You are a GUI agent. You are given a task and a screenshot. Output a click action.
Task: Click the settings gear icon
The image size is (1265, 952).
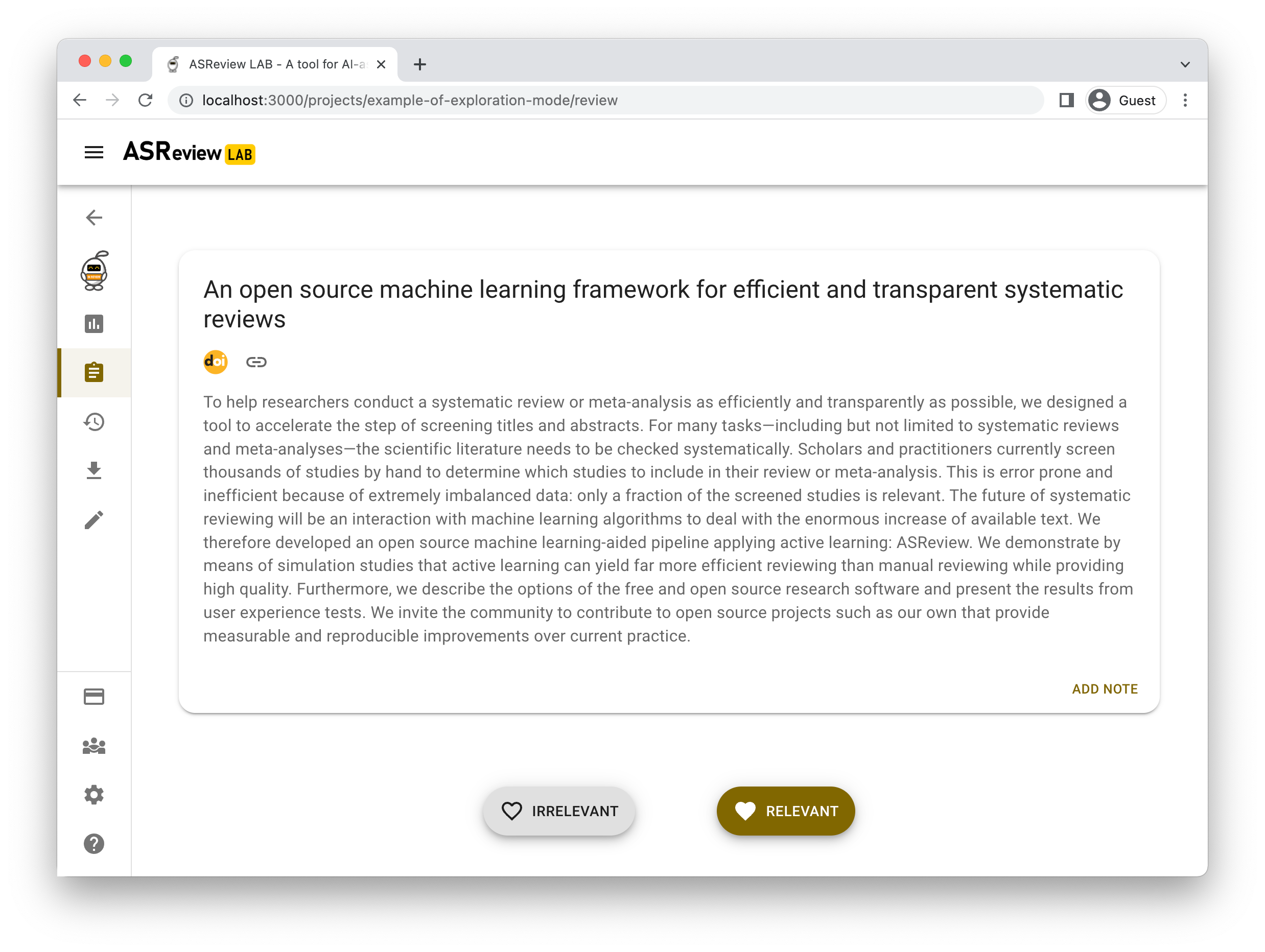95,795
